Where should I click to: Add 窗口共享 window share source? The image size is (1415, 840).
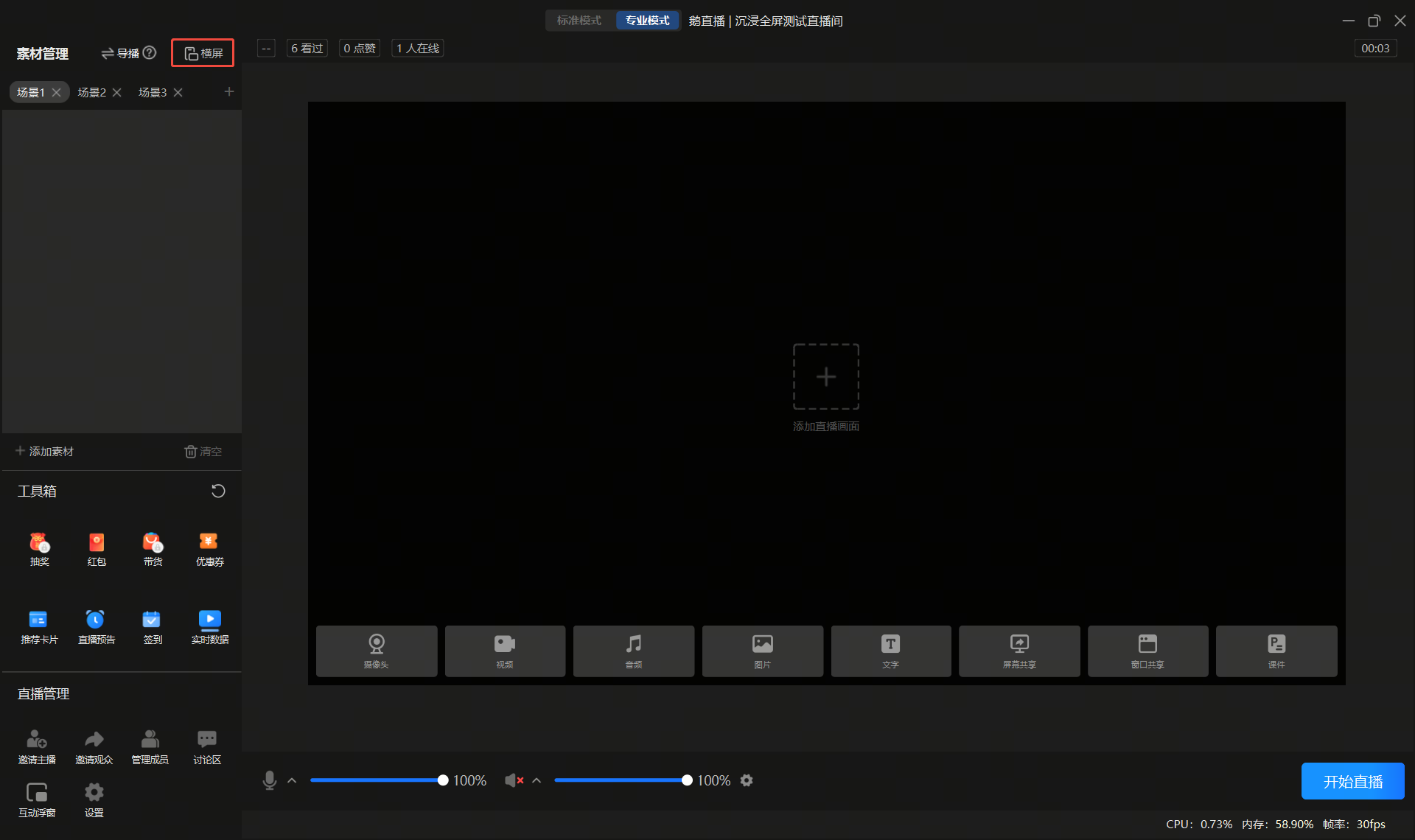point(1147,651)
